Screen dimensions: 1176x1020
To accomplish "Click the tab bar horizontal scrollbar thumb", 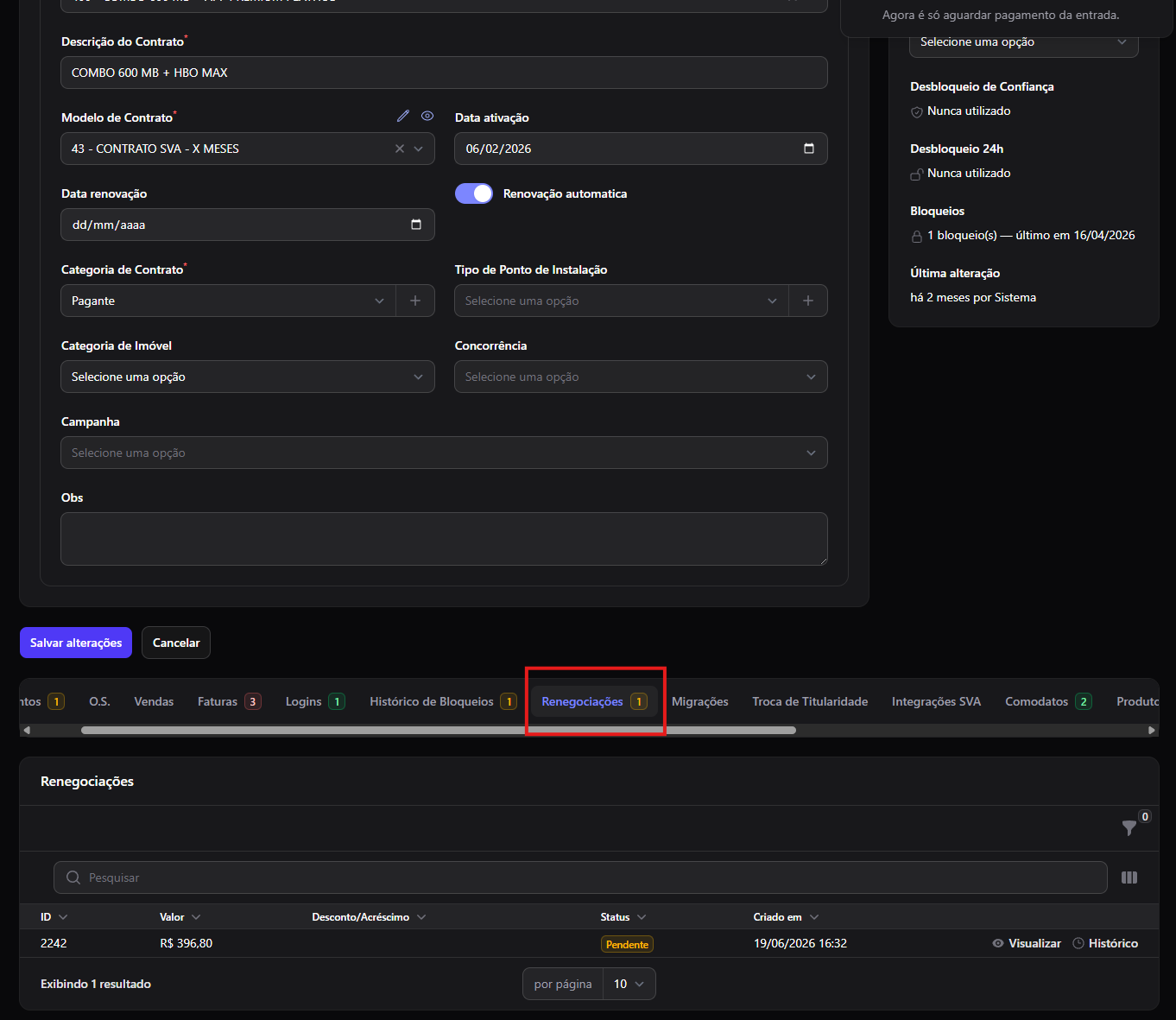I will click(x=439, y=730).
